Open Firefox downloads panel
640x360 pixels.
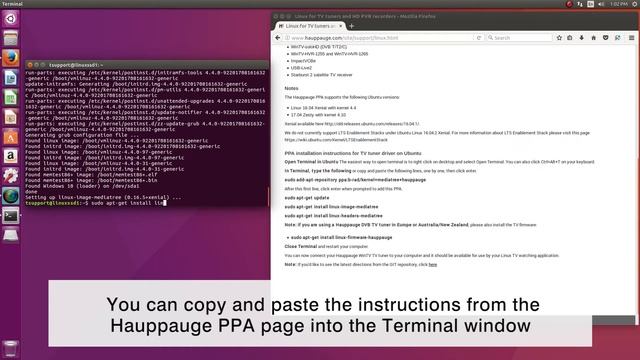(582, 38)
